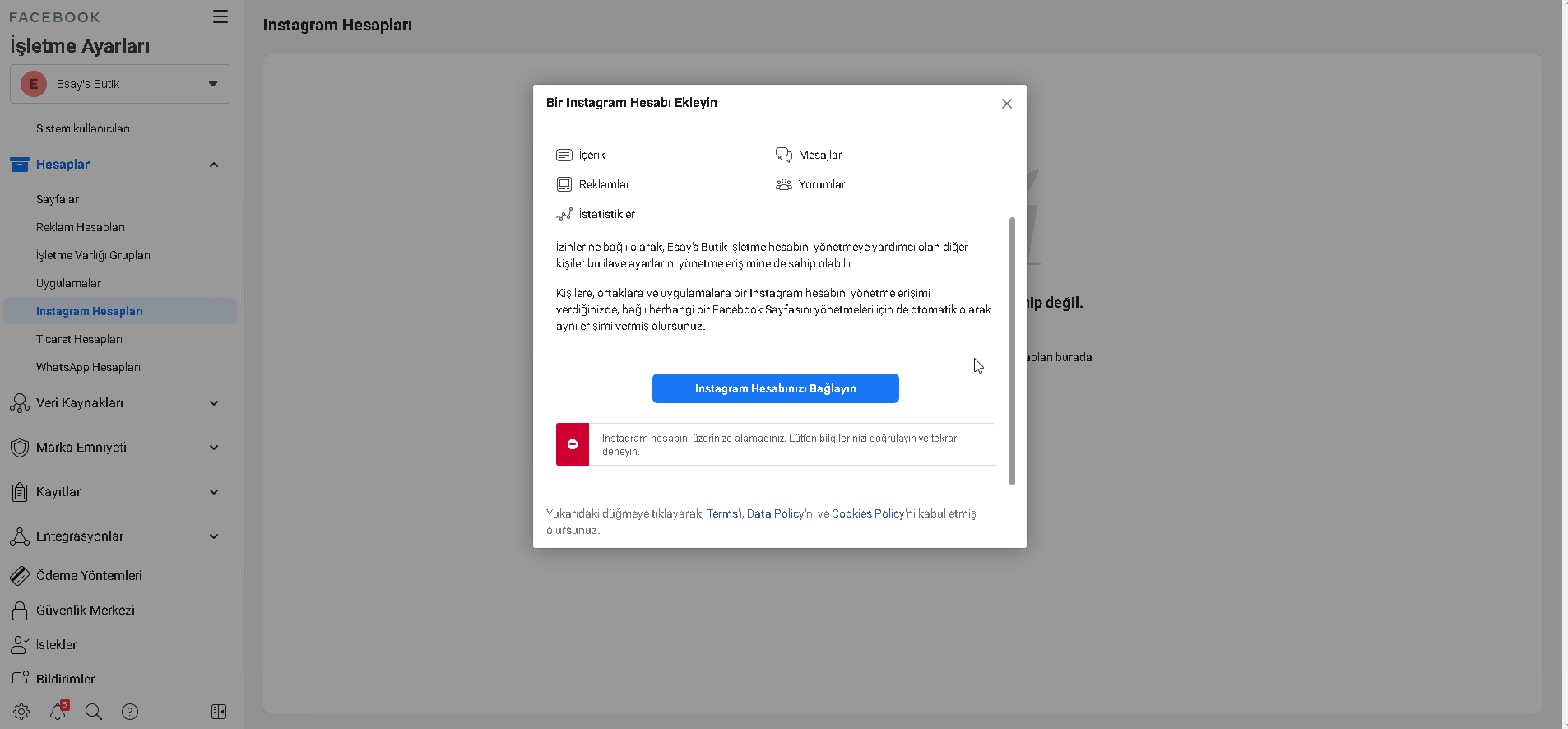Click the Kayıtlar clipboard icon
This screenshot has height=729, width=1568.
coord(20,492)
